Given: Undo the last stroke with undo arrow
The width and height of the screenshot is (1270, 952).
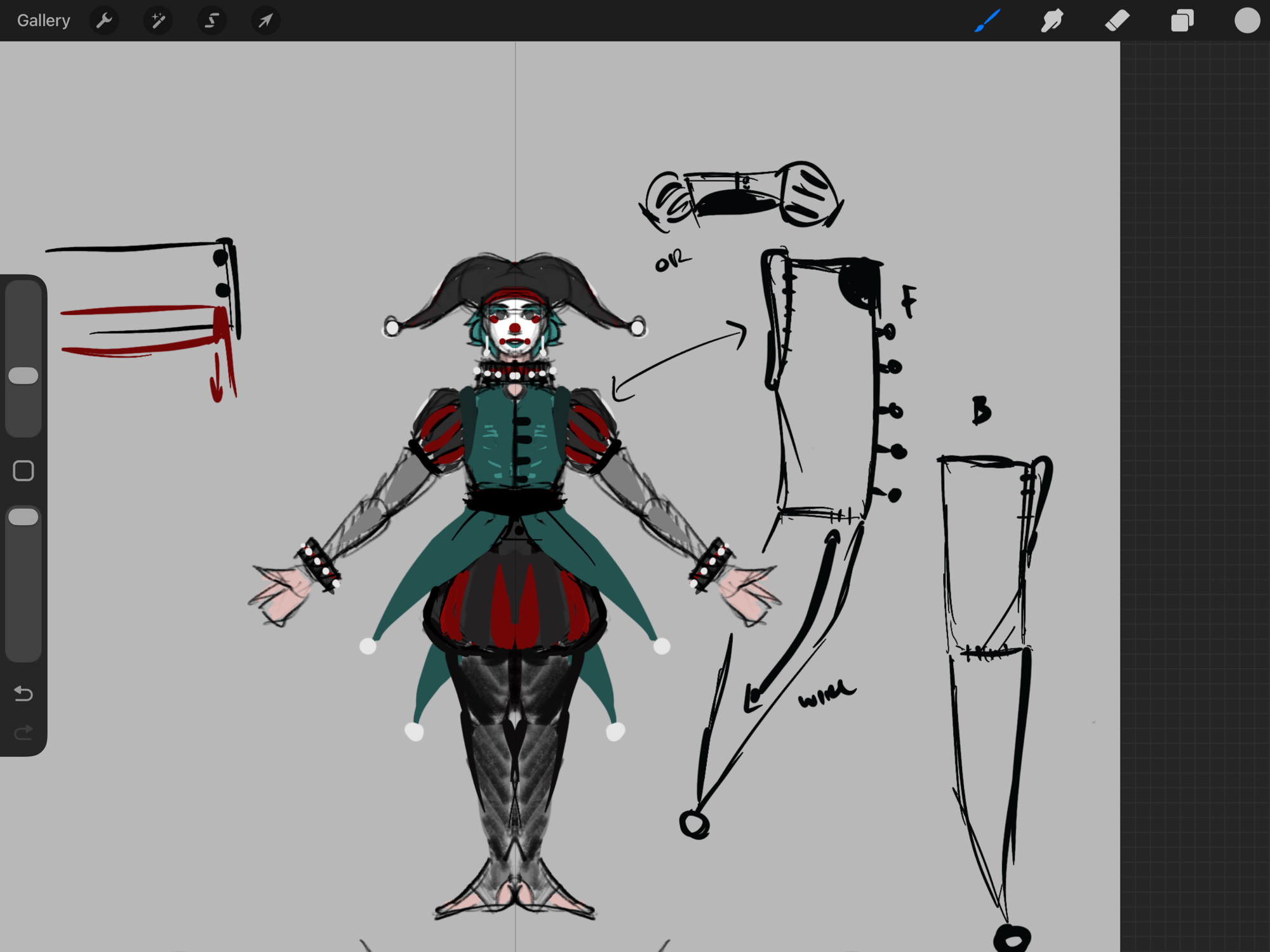Looking at the screenshot, I should click(23, 693).
